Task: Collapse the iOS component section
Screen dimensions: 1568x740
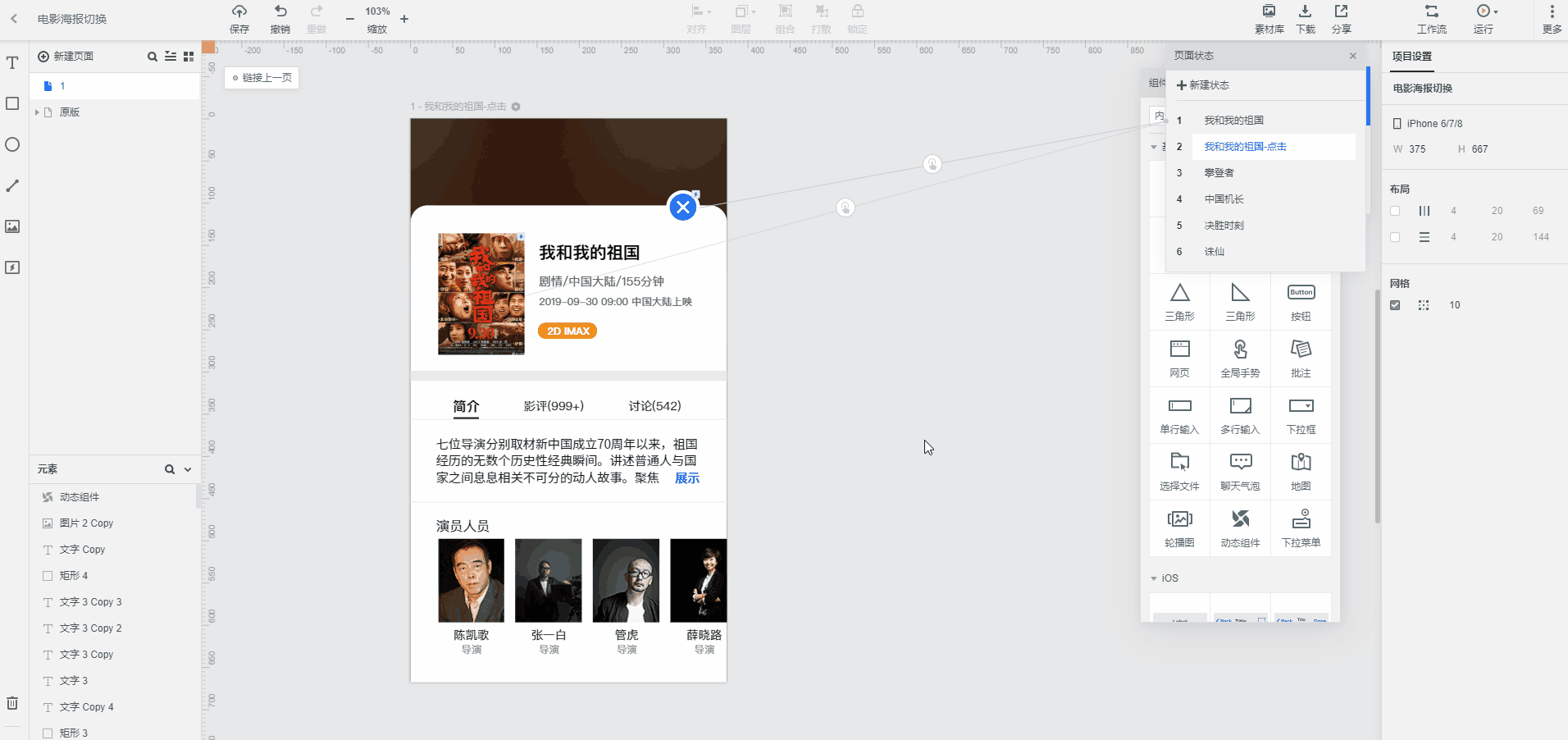Action: [1154, 578]
